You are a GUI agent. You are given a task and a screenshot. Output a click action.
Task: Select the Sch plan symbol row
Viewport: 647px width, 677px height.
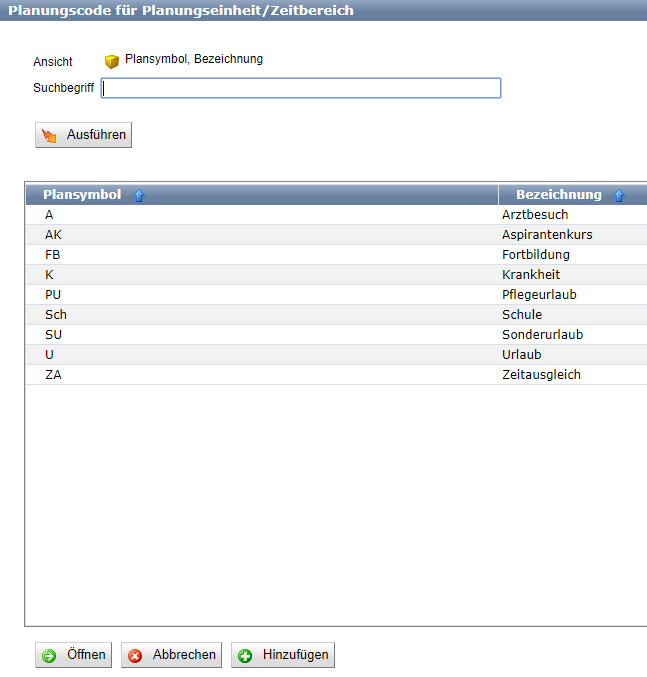coord(56,315)
